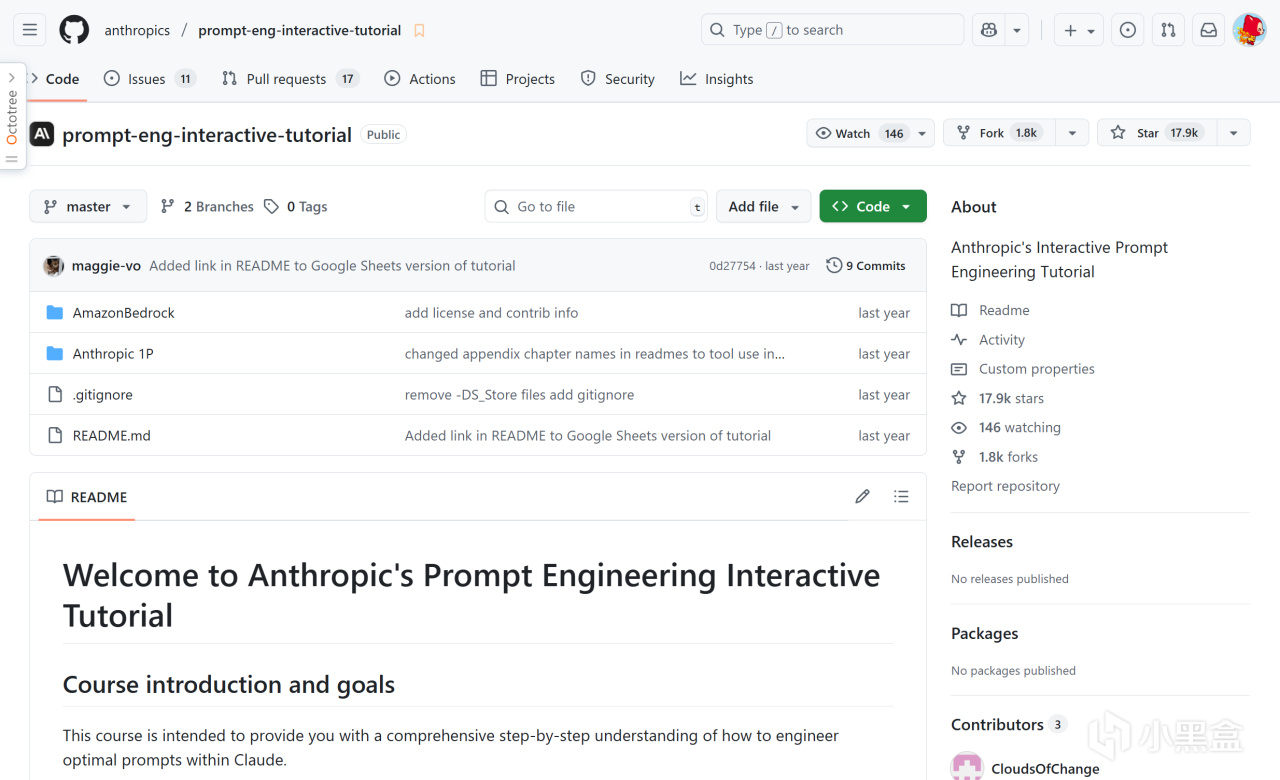Open the AmazonBedrock folder name
1280x780 pixels.
tap(124, 313)
